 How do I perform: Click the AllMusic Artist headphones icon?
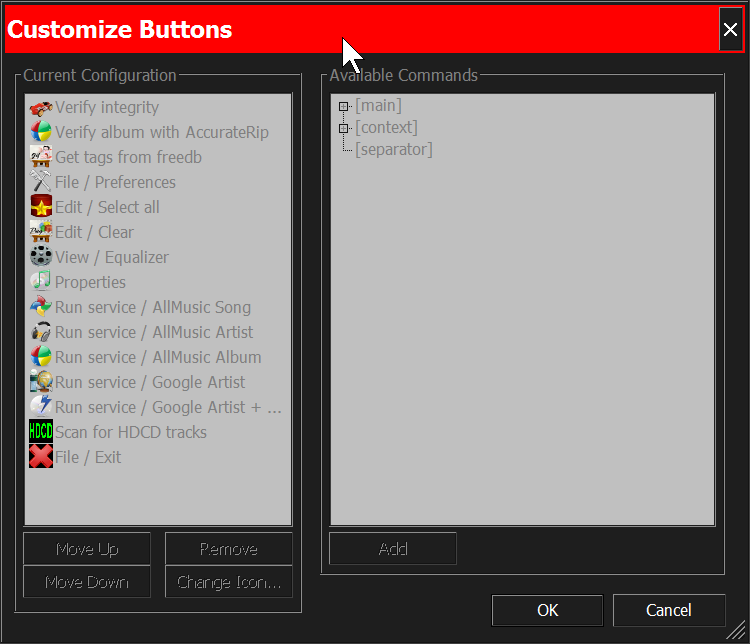click(x=41, y=332)
